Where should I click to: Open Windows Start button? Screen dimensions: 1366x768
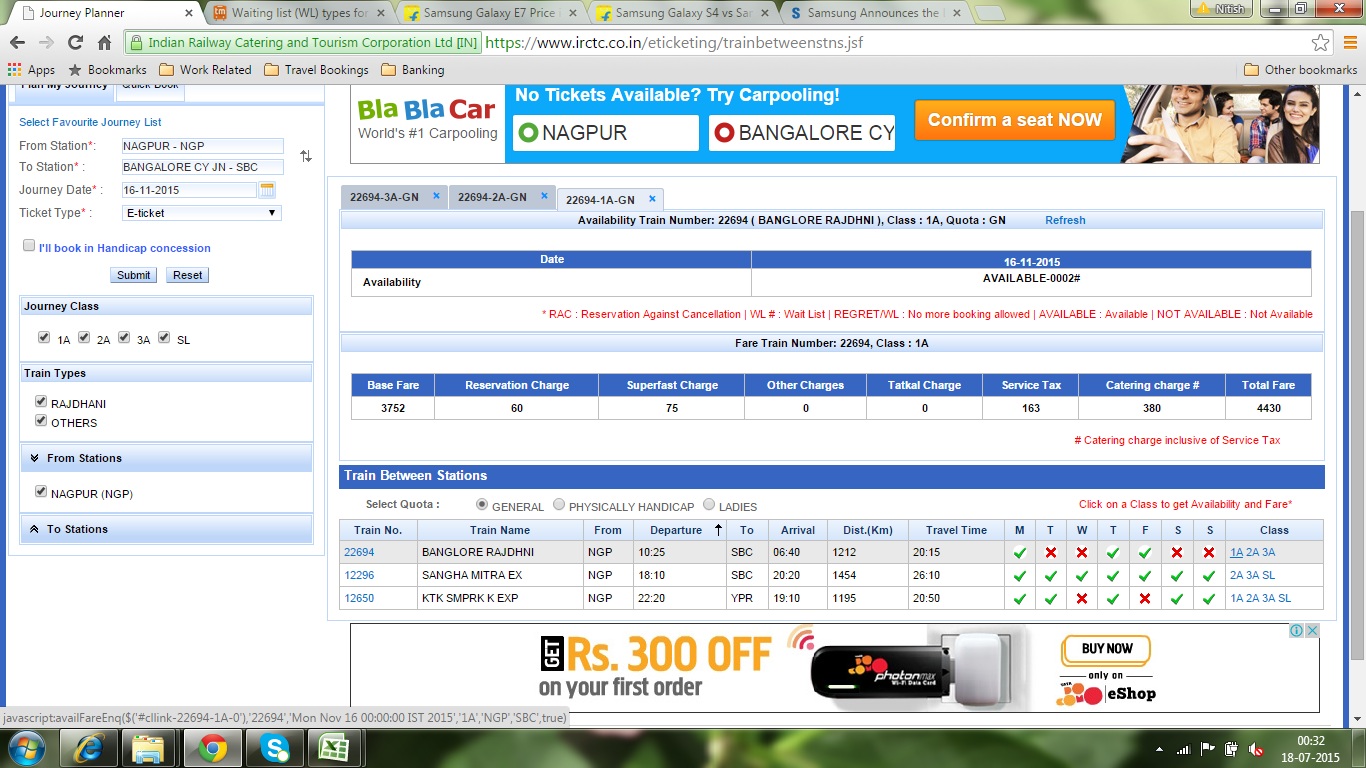click(25, 748)
